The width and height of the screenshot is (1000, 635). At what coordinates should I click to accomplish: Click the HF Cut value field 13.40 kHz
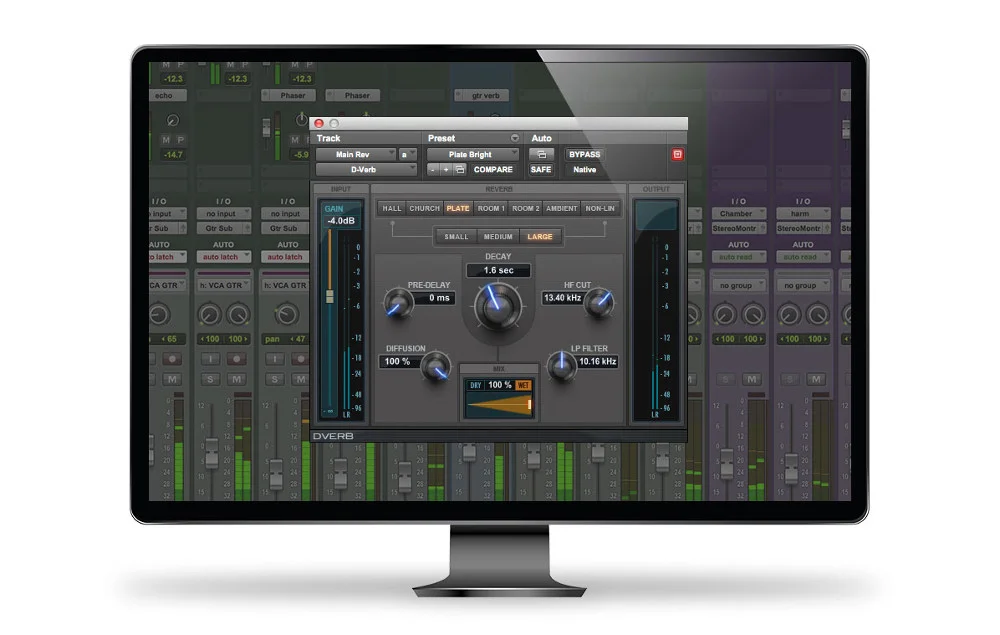click(x=562, y=298)
